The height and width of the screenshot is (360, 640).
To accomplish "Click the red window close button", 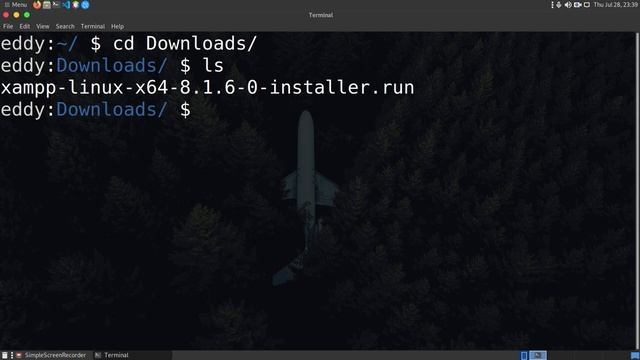I will (x=6, y=15).
